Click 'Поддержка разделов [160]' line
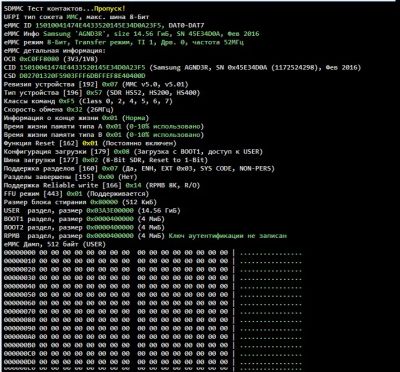 (139, 168)
